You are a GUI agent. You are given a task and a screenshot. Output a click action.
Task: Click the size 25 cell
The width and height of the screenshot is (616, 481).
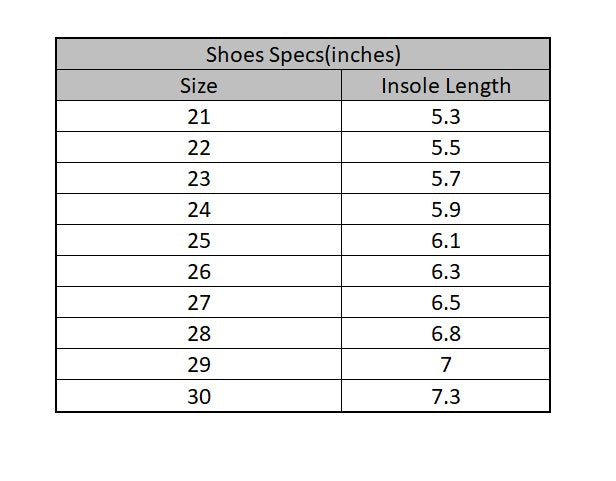pos(198,241)
